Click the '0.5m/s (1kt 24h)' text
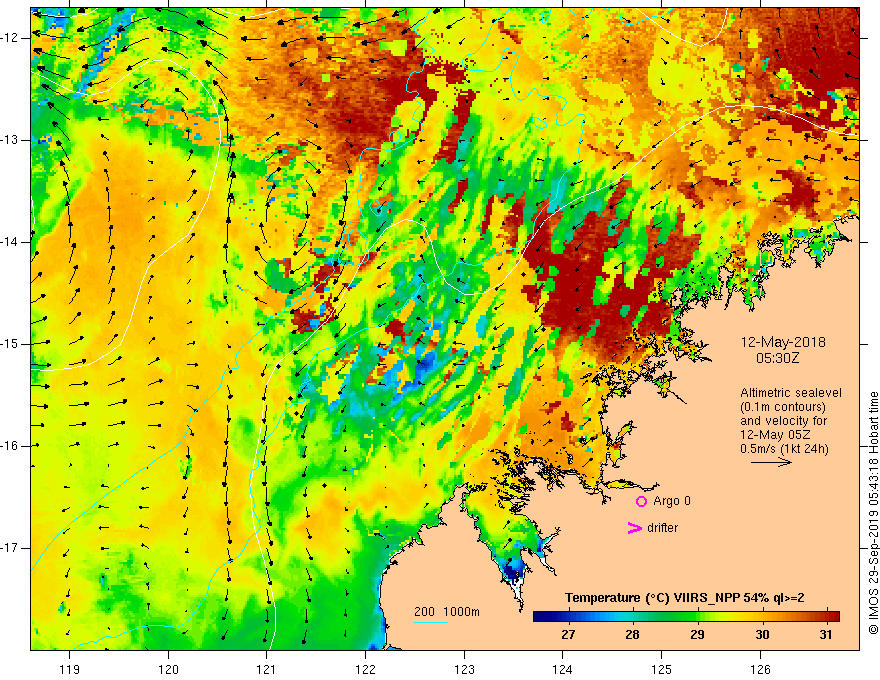This screenshot has height=680, width=880. click(x=784, y=449)
